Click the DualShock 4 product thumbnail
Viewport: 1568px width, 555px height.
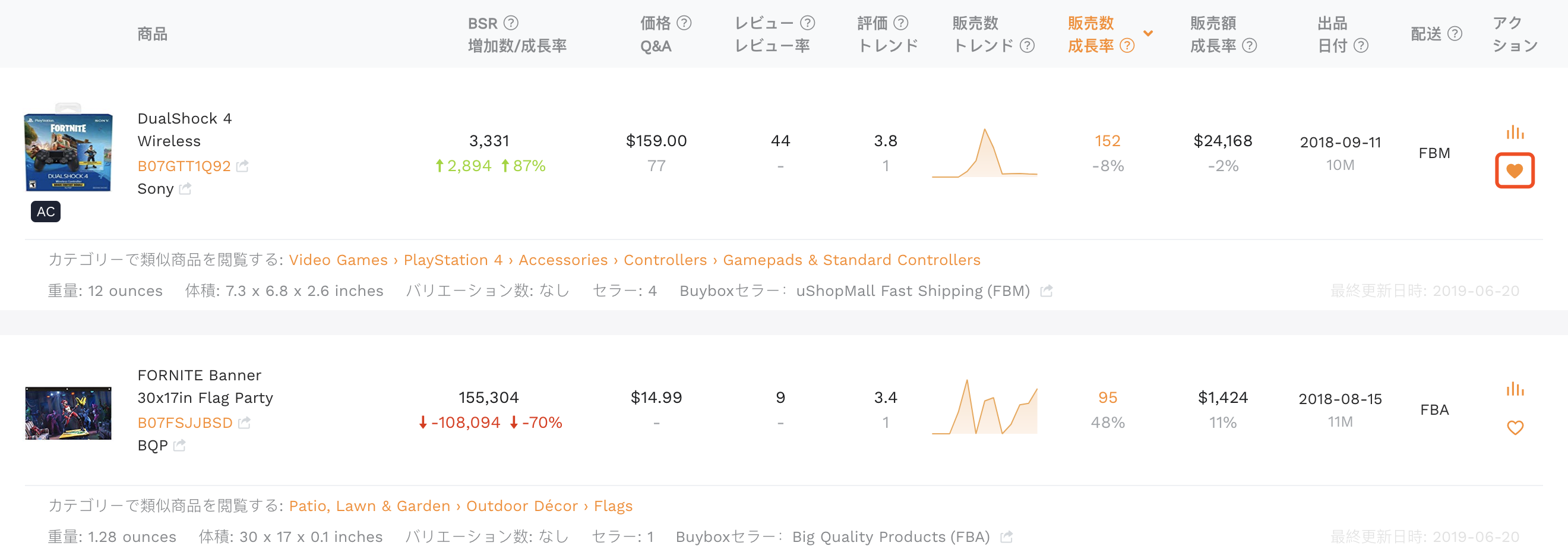pyautogui.click(x=68, y=148)
